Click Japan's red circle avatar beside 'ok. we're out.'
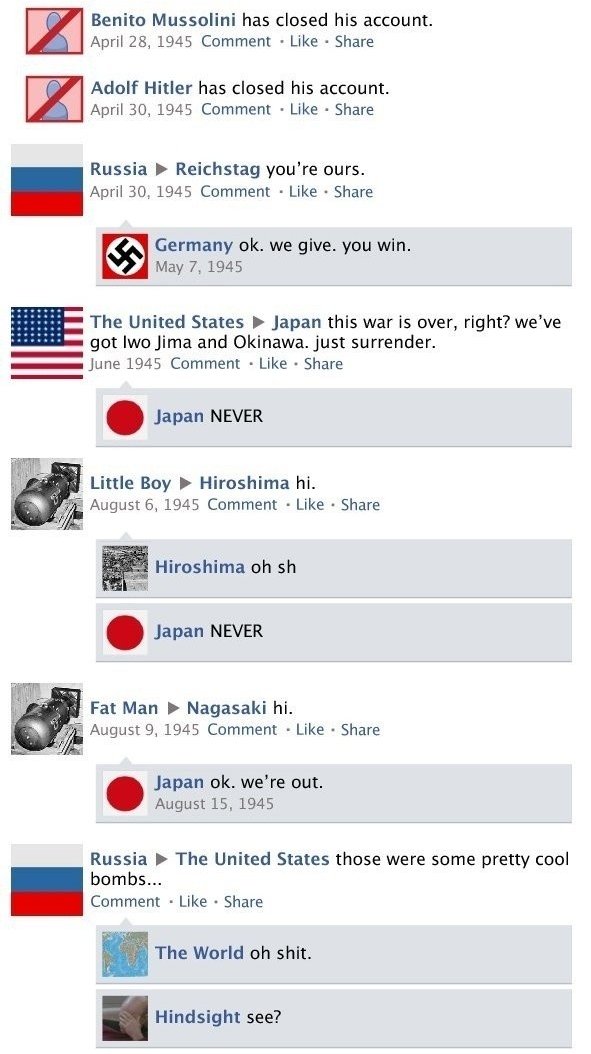This screenshot has width=591, height=1054. [125, 793]
